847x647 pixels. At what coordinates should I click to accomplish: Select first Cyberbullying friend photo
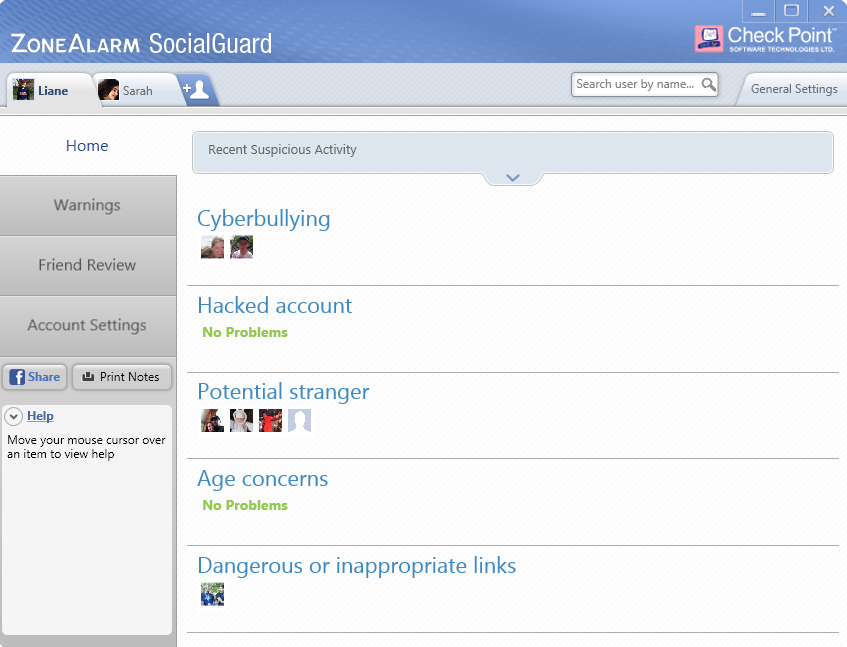tap(212, 247)
